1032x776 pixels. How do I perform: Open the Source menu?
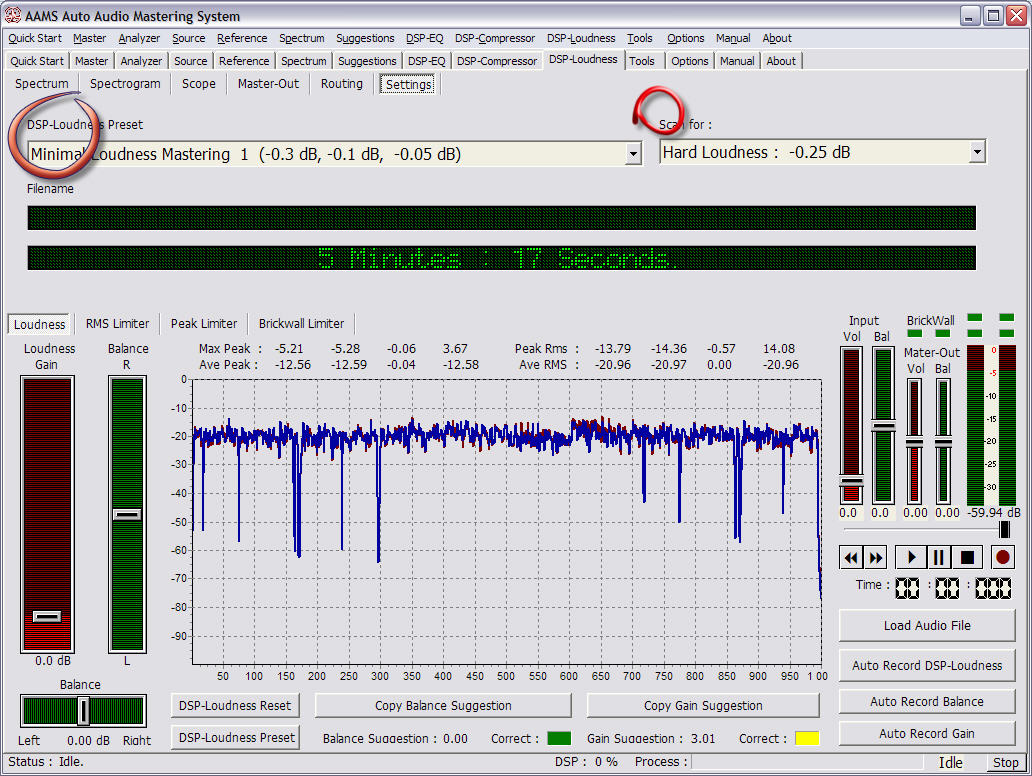tap(188, 38)
